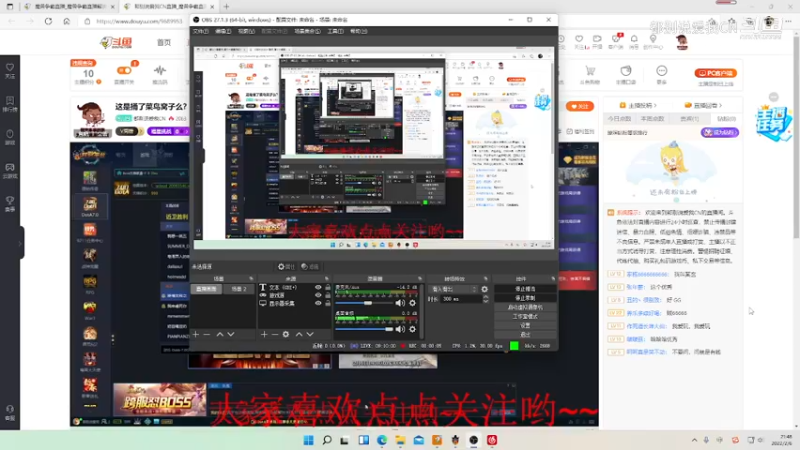Pop out the sources dock
This screenshot has width=800, height=450.
pos(327,279)
